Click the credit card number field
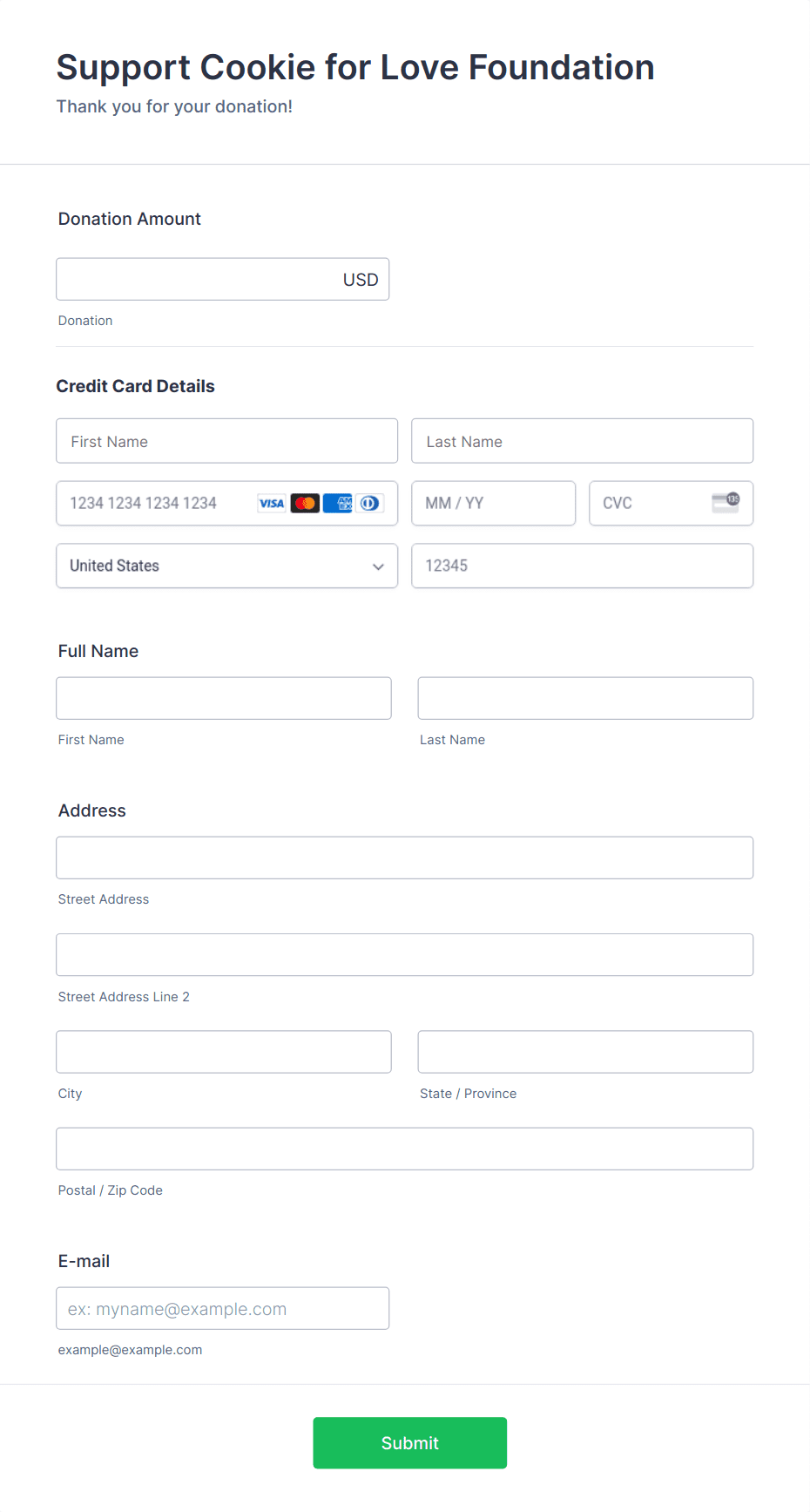The image size is (810, 1512). [152, 503]
